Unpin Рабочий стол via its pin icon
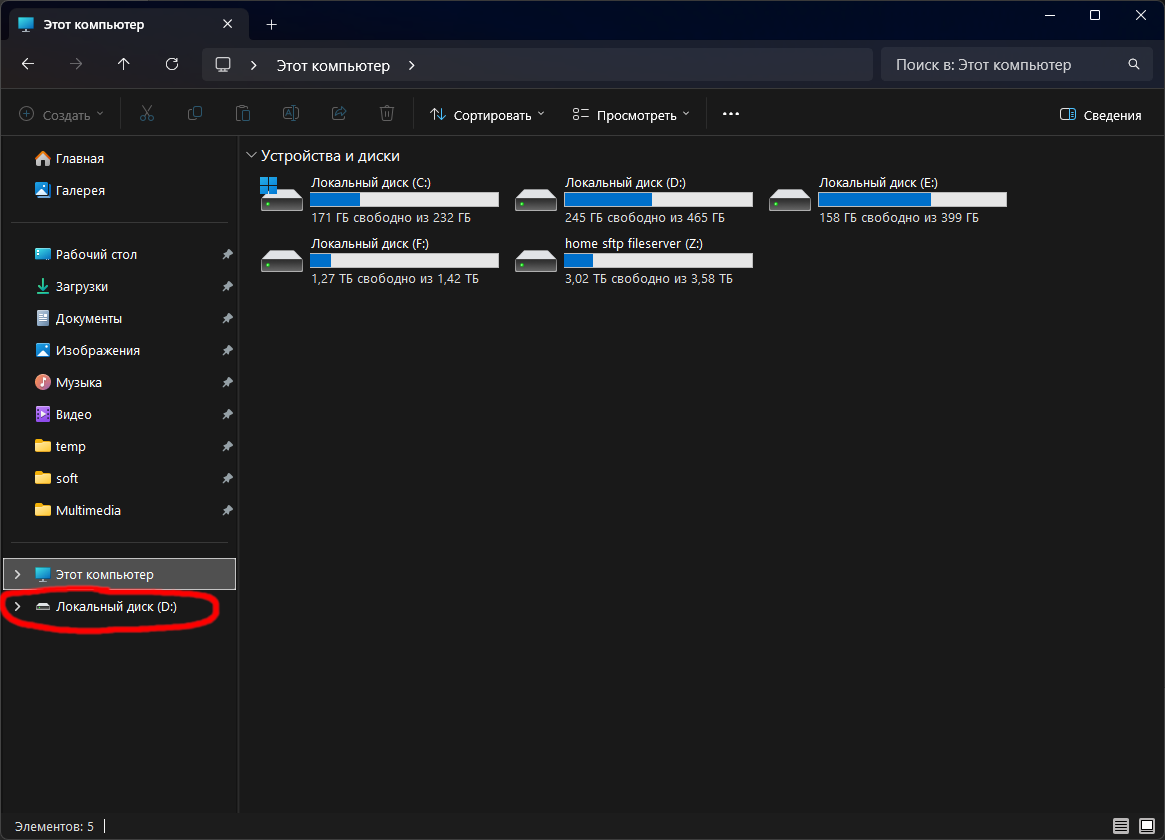The width and height of the screenshot is (1165, 840). tap(227, 255)
